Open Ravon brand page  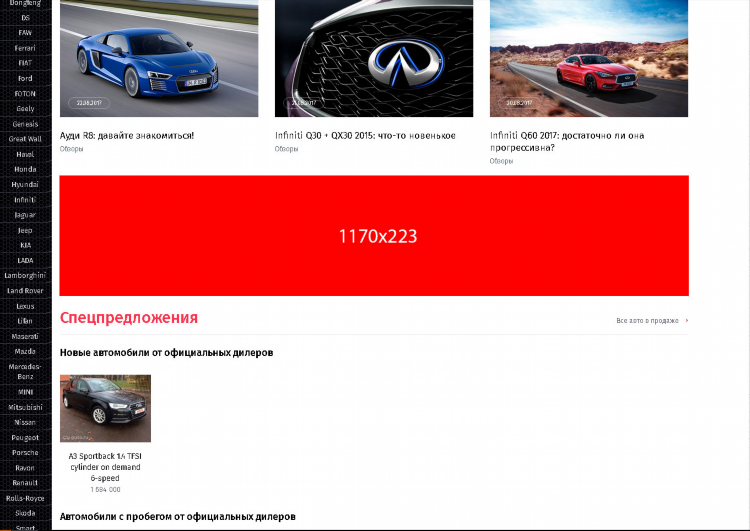pos(25,468)
